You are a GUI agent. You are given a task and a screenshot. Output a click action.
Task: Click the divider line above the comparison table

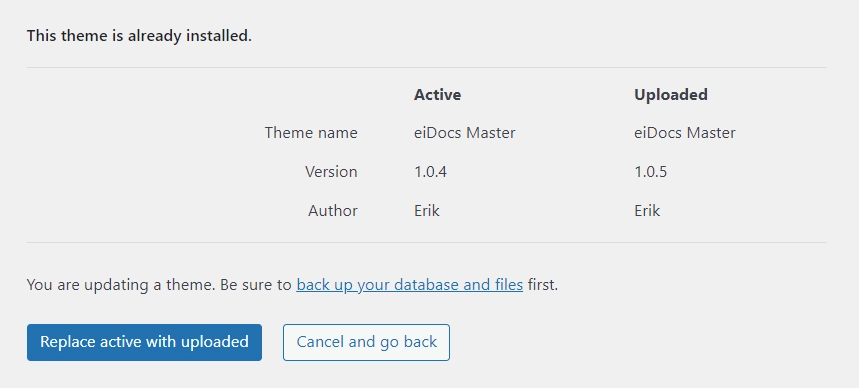(427, 67)
